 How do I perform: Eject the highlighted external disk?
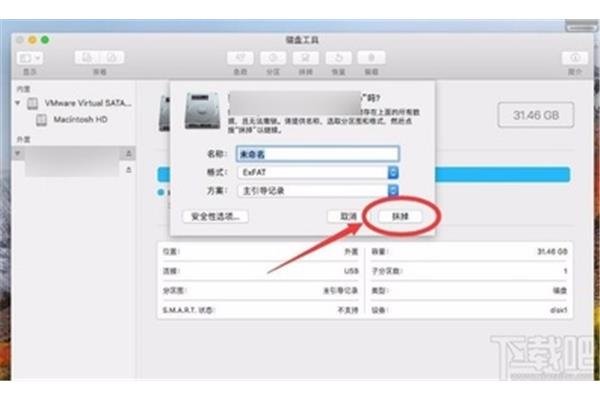[x=129, y=153]
